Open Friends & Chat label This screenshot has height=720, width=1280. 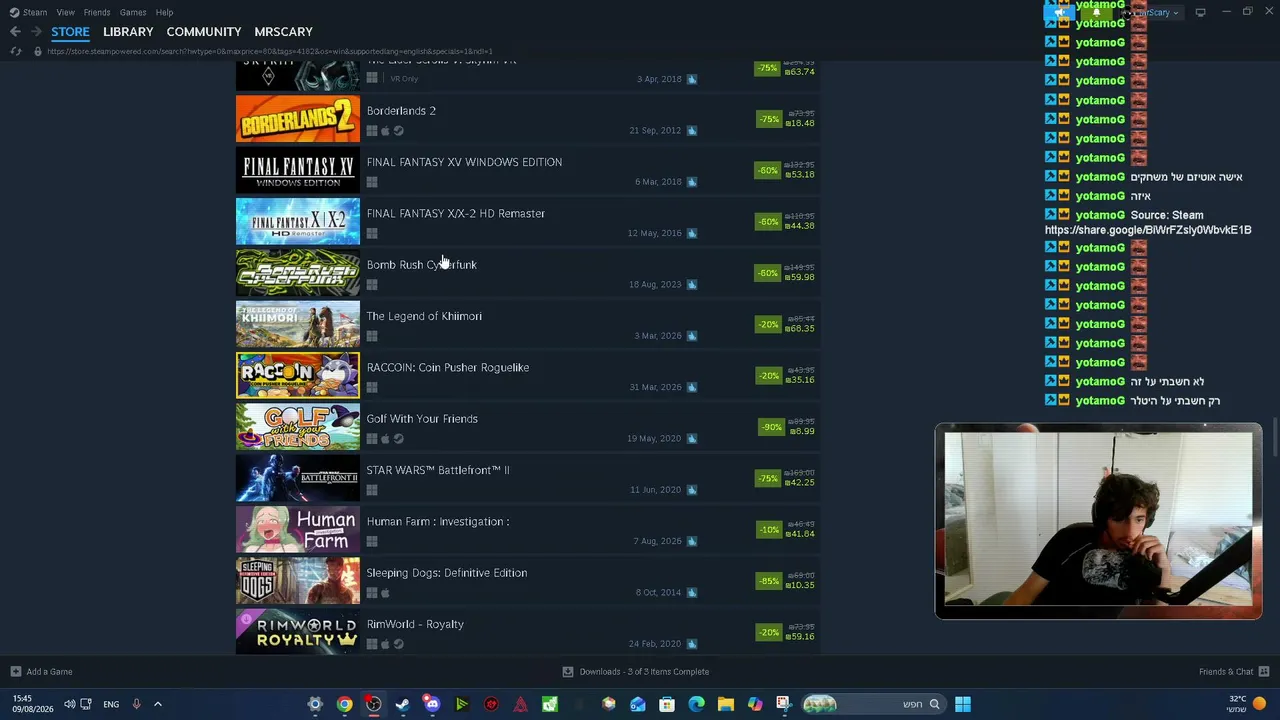point(1226,672)
